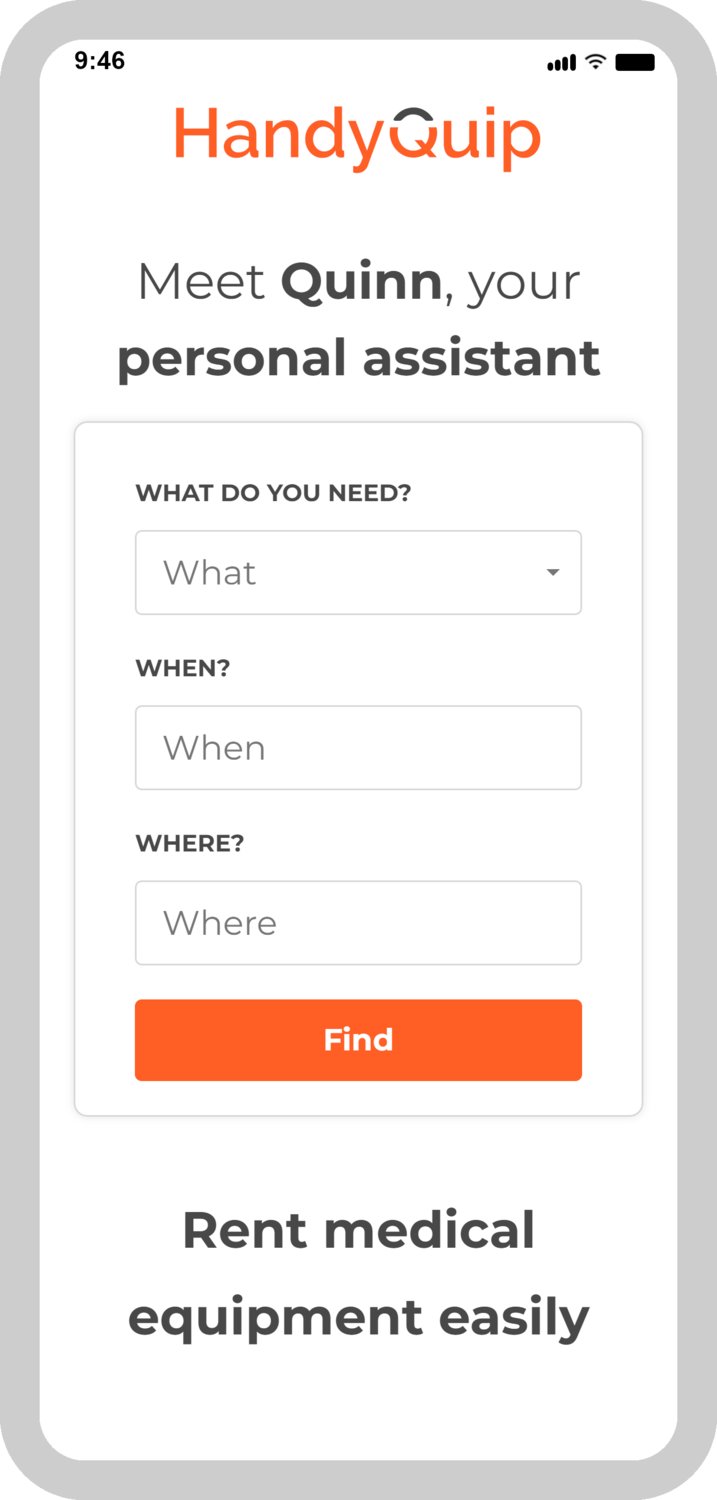Tap the Wi-Fi icon in status bar
This screenshot has height=1500, width=717.
[596, 62]
